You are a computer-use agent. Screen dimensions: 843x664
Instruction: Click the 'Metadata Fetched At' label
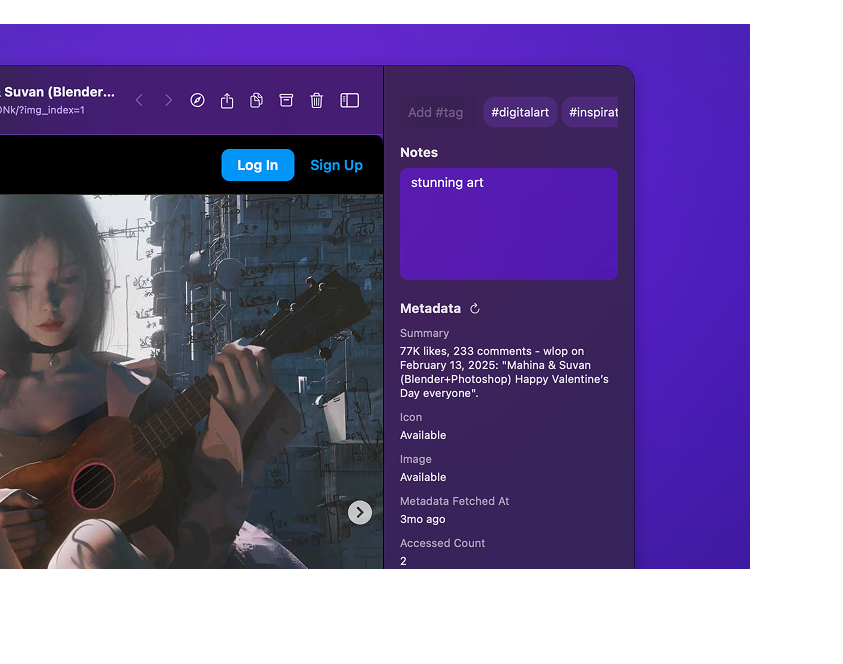pos(454,501)
